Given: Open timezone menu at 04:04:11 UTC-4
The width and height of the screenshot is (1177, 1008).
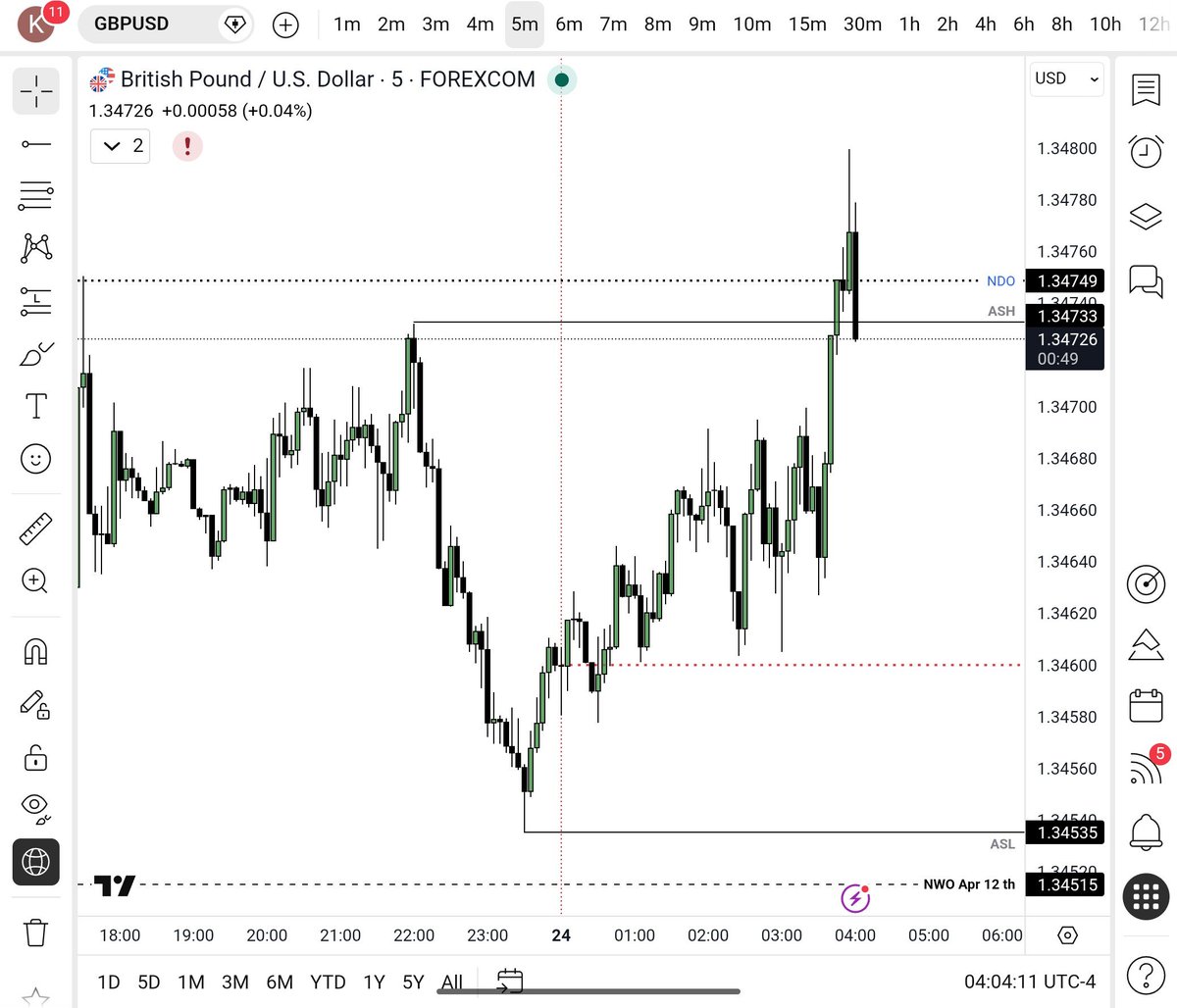Looking at the screenshot, I should pyautogui.click(x=1030, y=982).
